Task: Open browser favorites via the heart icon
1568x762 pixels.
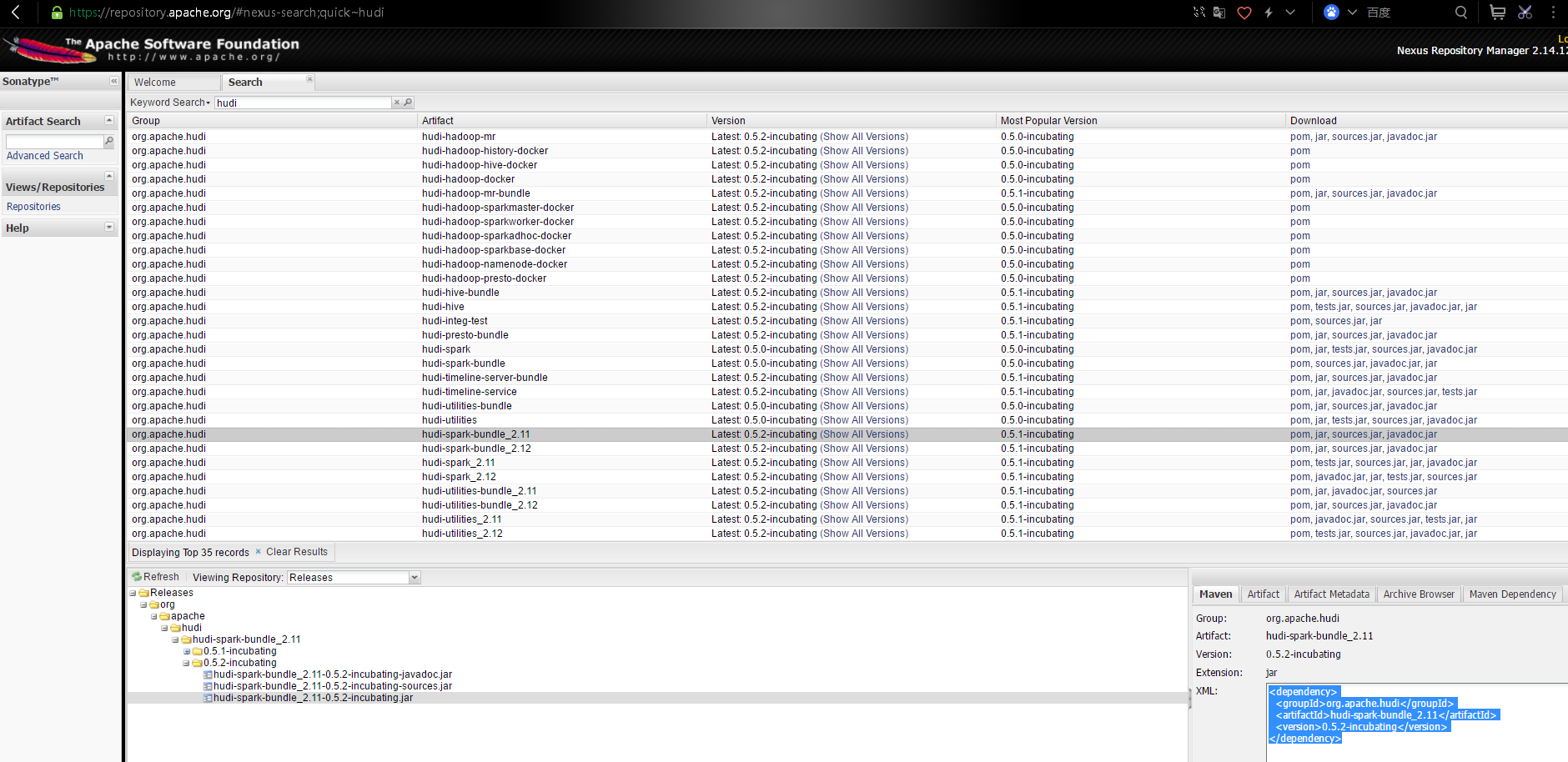Action: pos(1244,13)
